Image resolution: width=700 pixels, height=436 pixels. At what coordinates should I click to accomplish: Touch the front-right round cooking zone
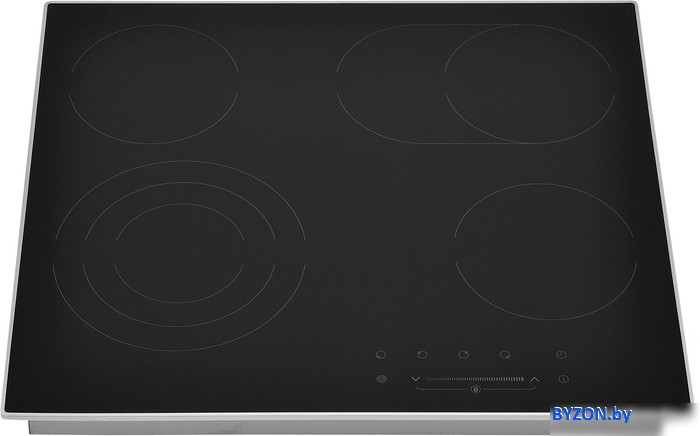coord(546,252)
